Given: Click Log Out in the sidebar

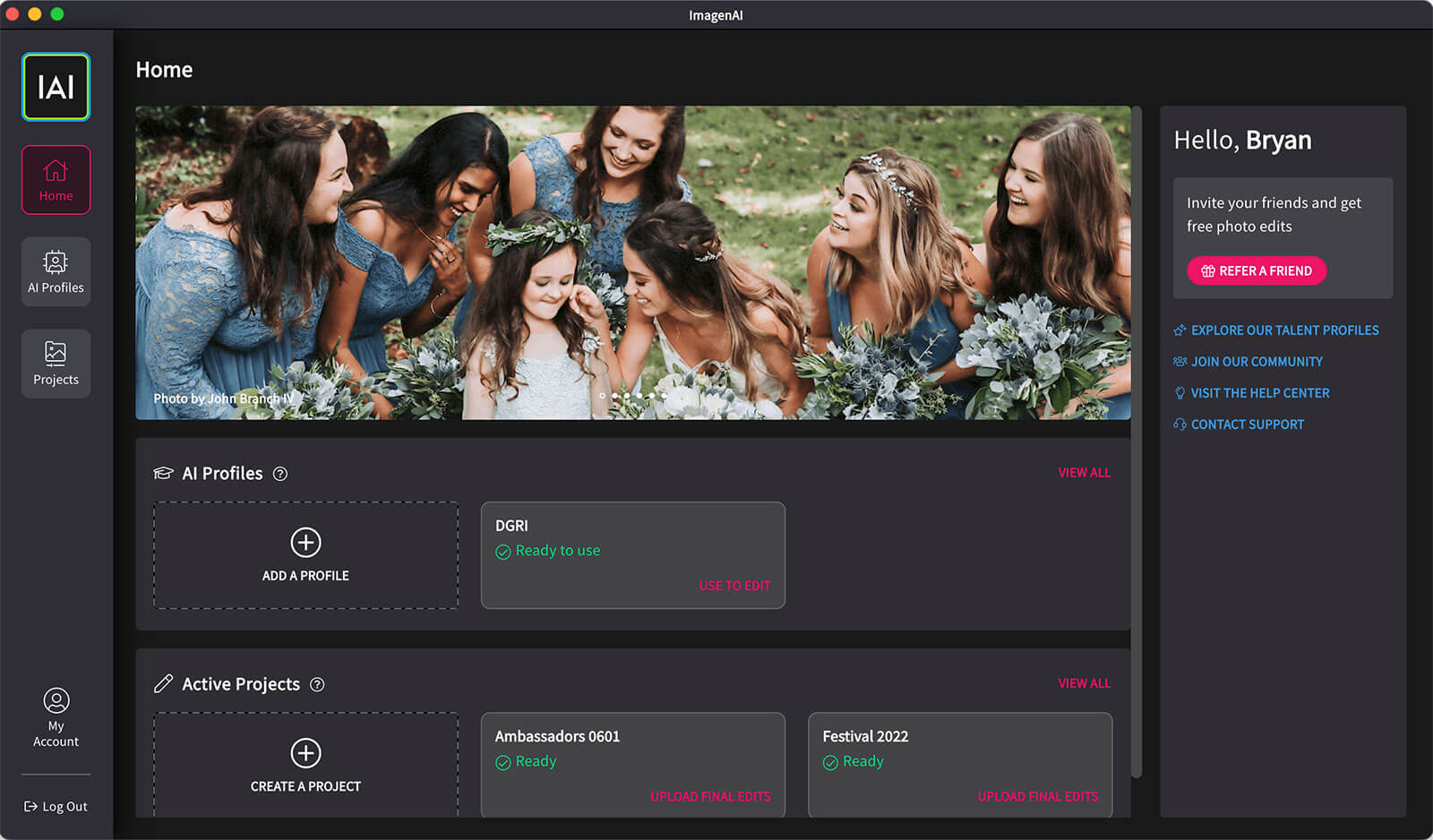Looking at the screenshot, I should [56, 806].
